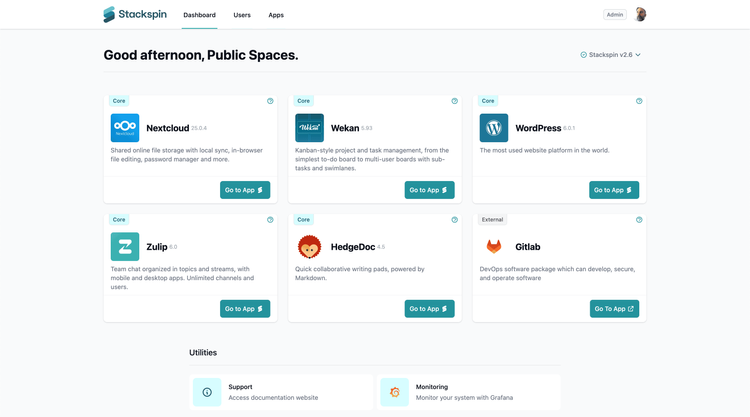
Task: Switch to the Users tab
Action: (242, 15)
